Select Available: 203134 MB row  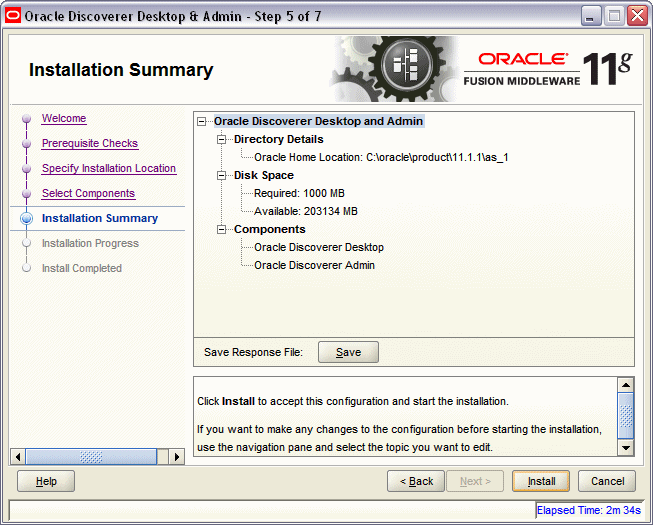point(306,211)
